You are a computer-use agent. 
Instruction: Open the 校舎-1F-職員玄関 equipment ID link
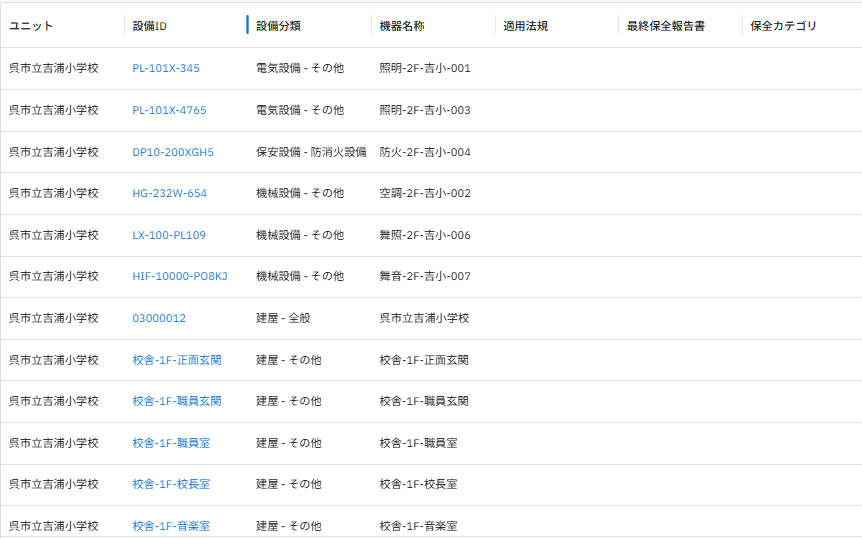(176, 401)
